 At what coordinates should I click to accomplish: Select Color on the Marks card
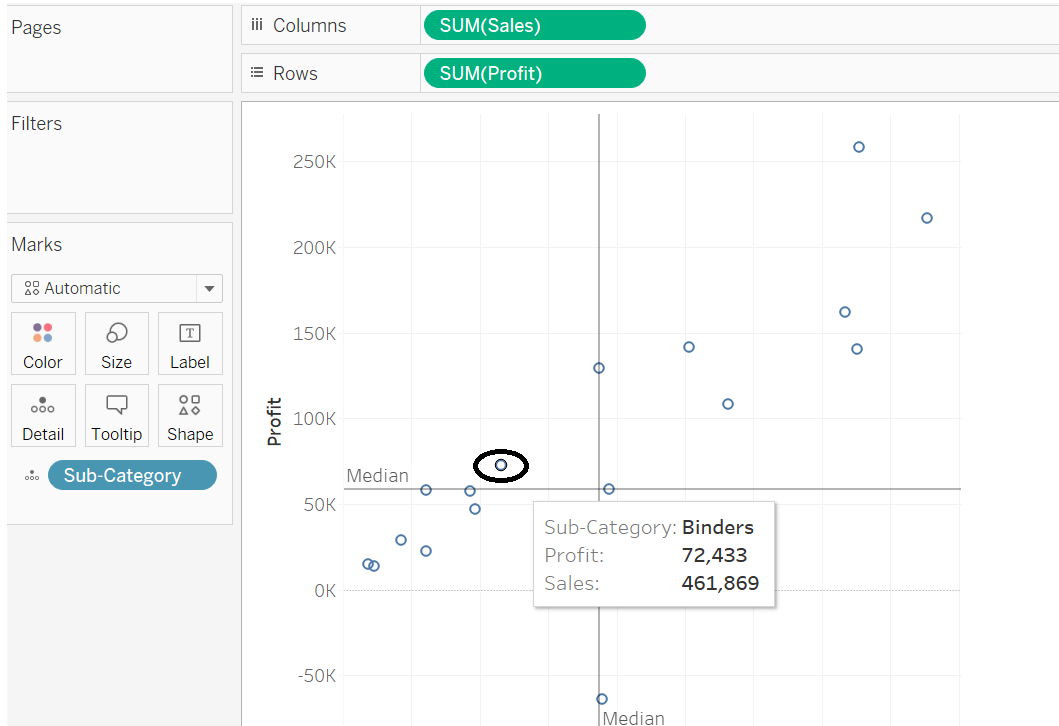[43, 343]
